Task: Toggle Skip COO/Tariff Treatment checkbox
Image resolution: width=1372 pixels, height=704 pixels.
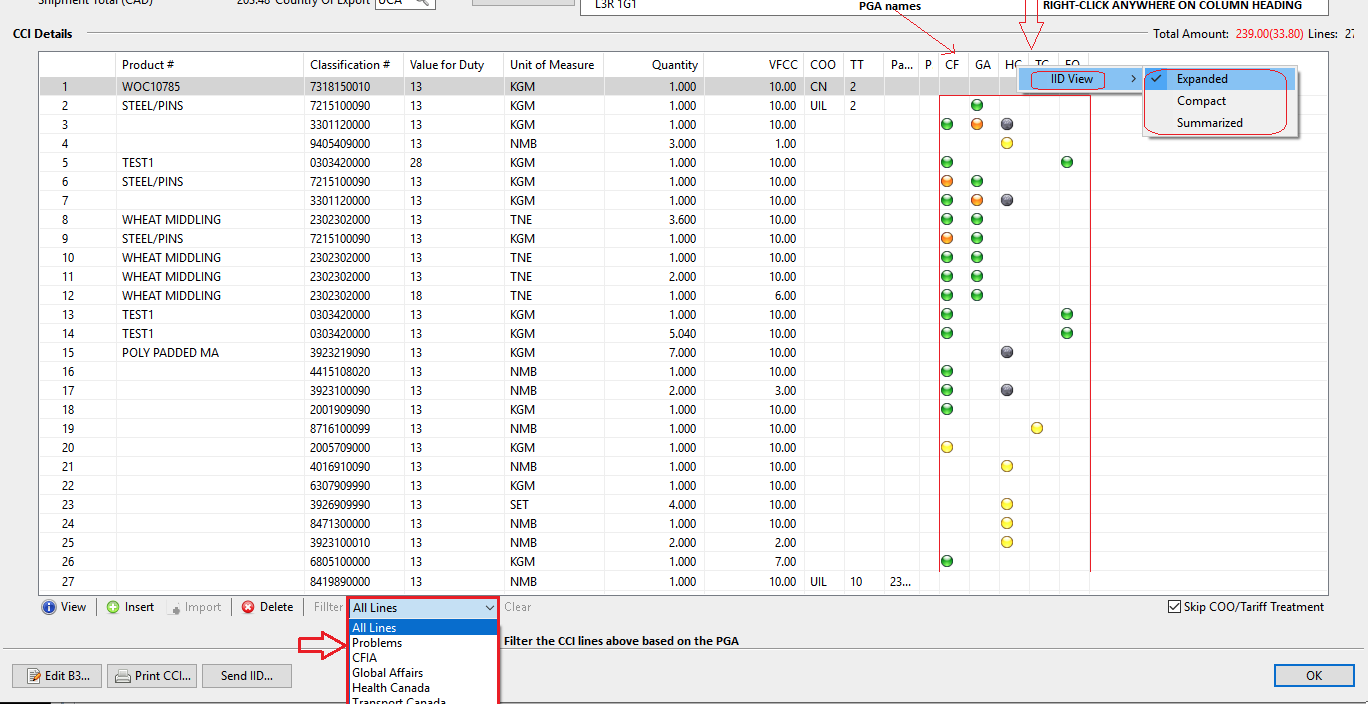Action: [1174, 607]
